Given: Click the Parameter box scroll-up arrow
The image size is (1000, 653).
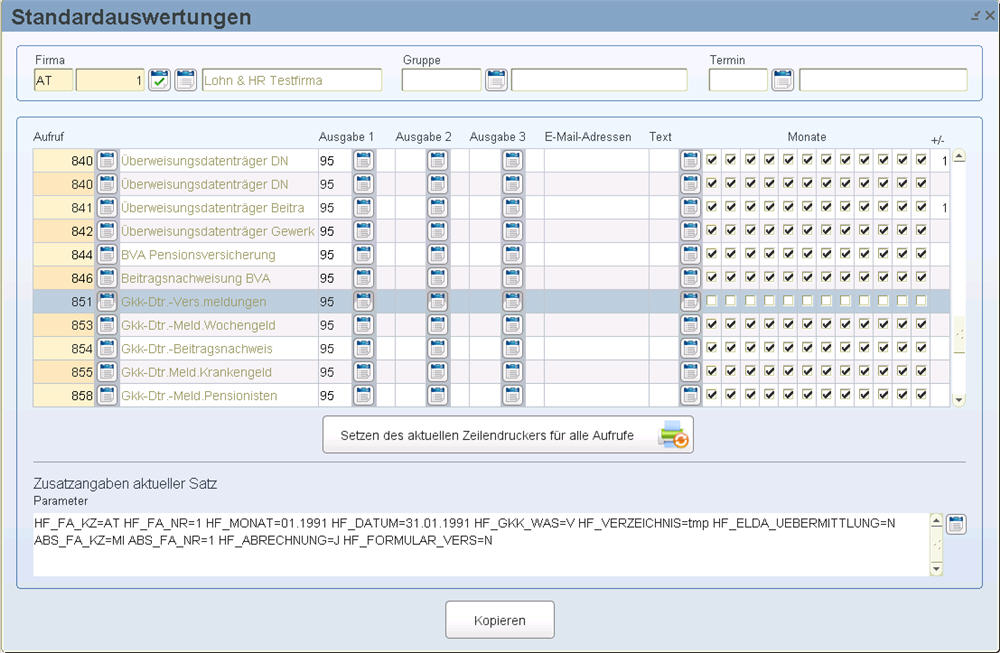Looking at the screenshot, I should 936,521.
